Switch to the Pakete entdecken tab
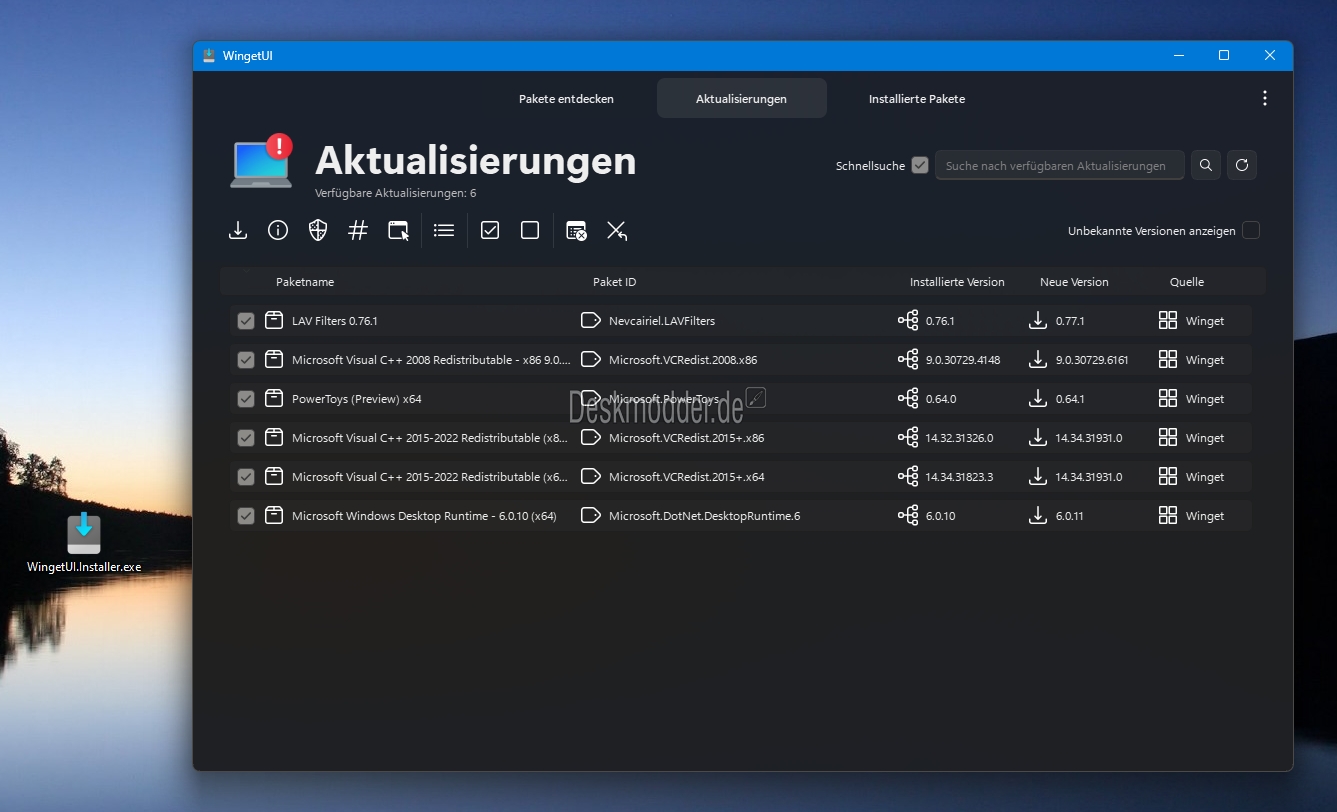The width and height of the screenshot is (1337, 812). (x=566, y=99)
